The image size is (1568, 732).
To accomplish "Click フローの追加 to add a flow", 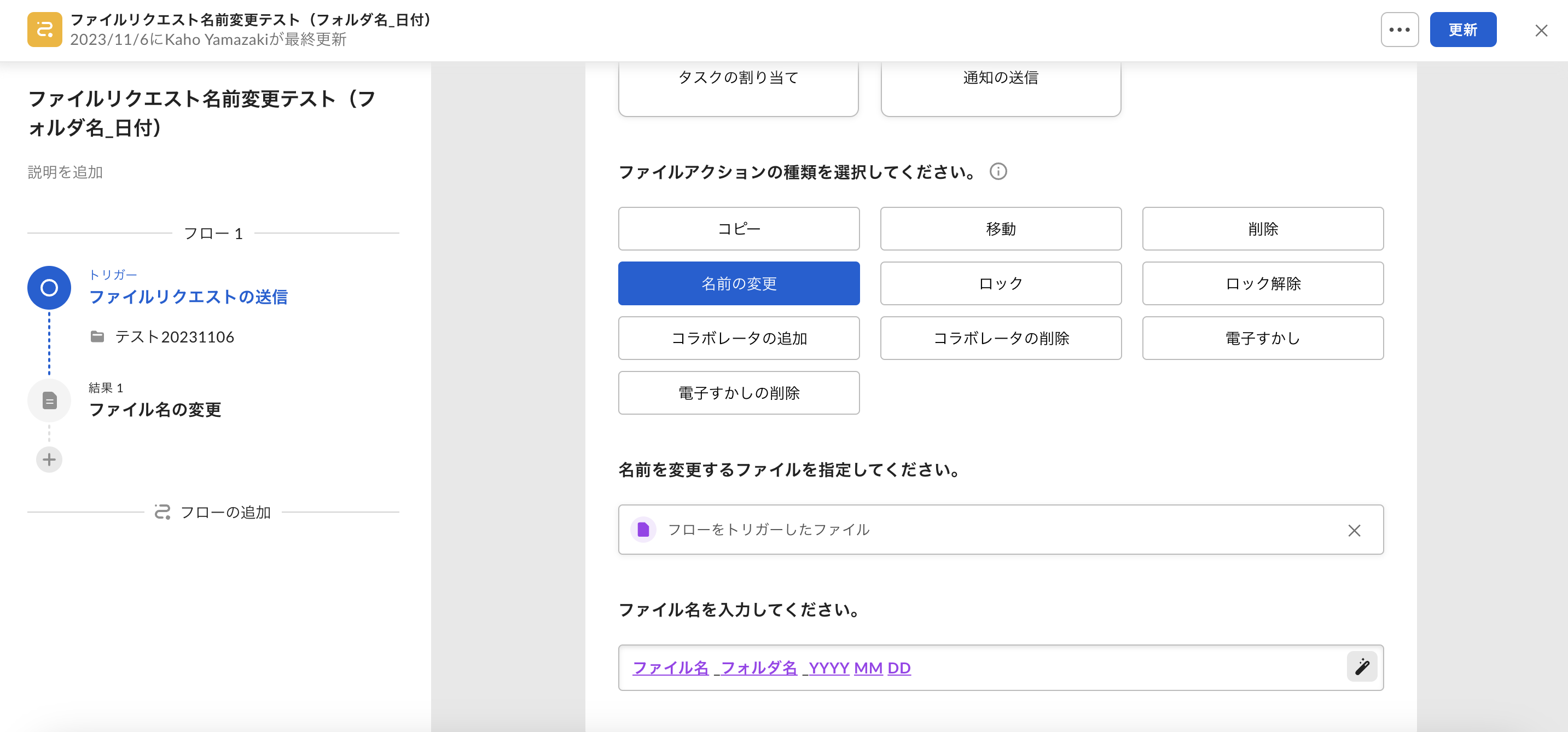I will click(x=225, y=512).
